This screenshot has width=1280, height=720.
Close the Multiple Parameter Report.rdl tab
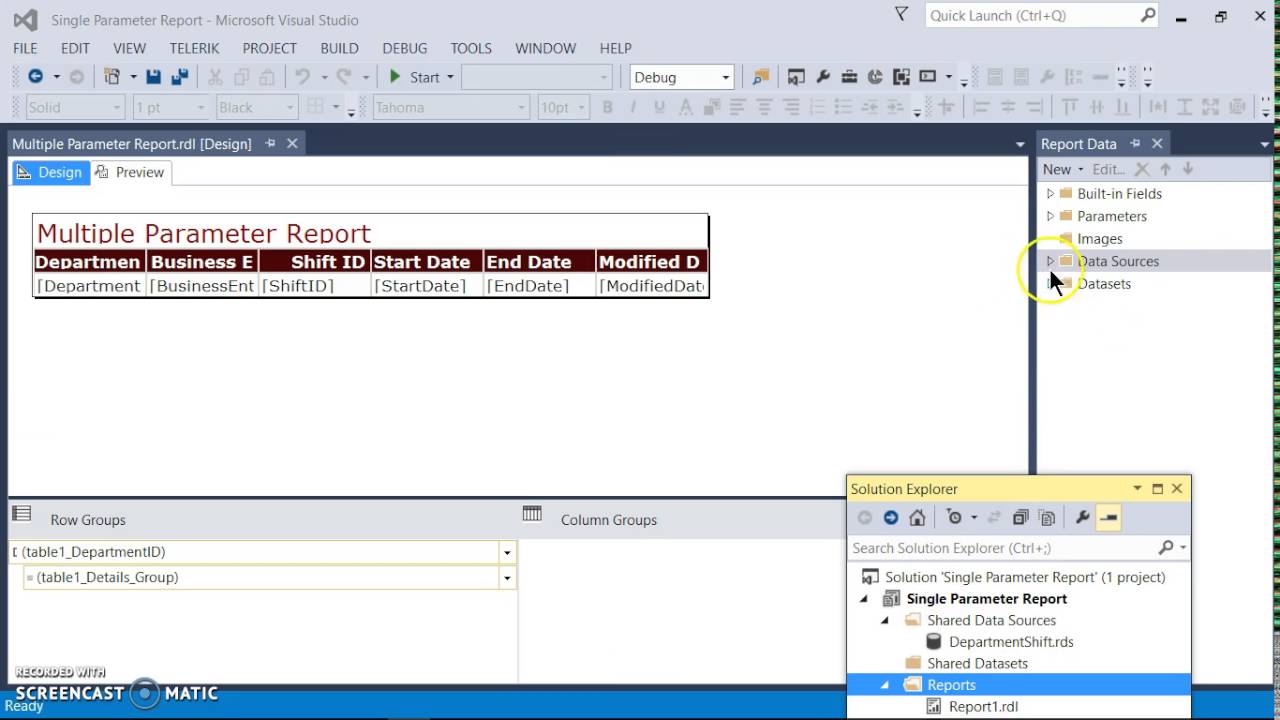coord(292,144)
